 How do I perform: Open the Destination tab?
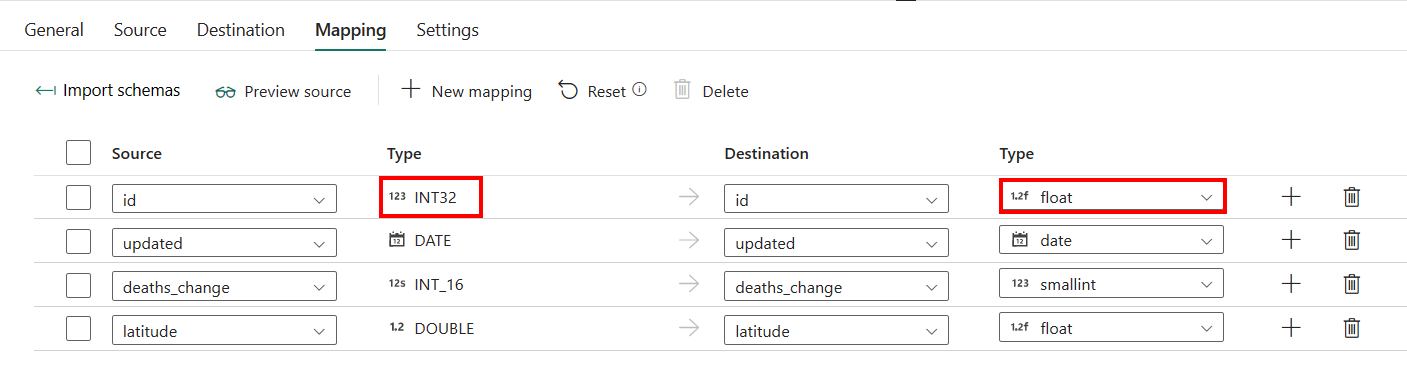240,30
